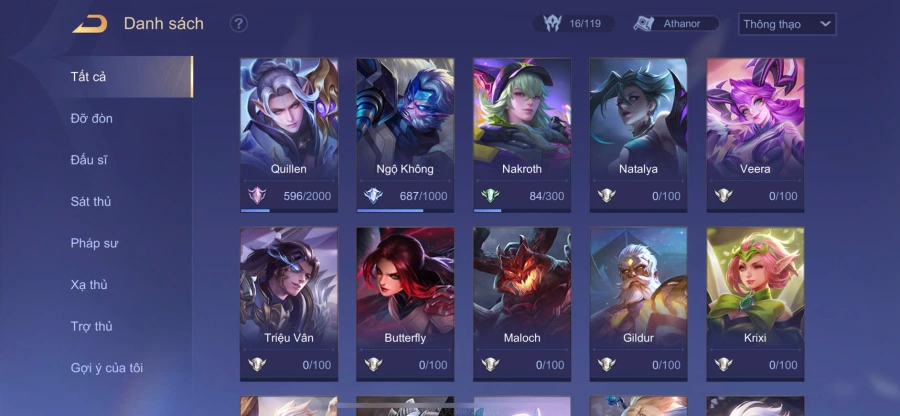Click Nakroth's green mastery badge icon
The width and height of the screenshot is (900, 416).
490,196
